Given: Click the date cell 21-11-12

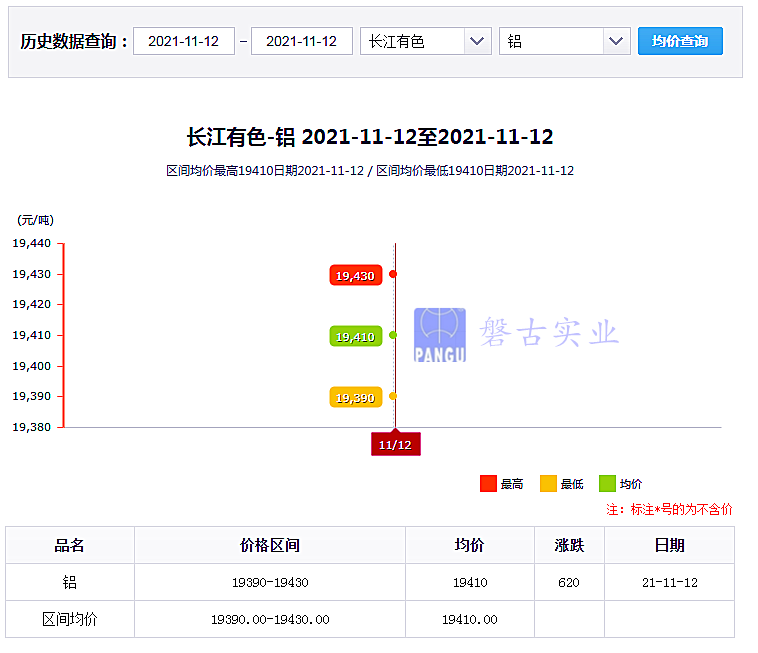Looking at the screenshot, I should tap(670, 582).
